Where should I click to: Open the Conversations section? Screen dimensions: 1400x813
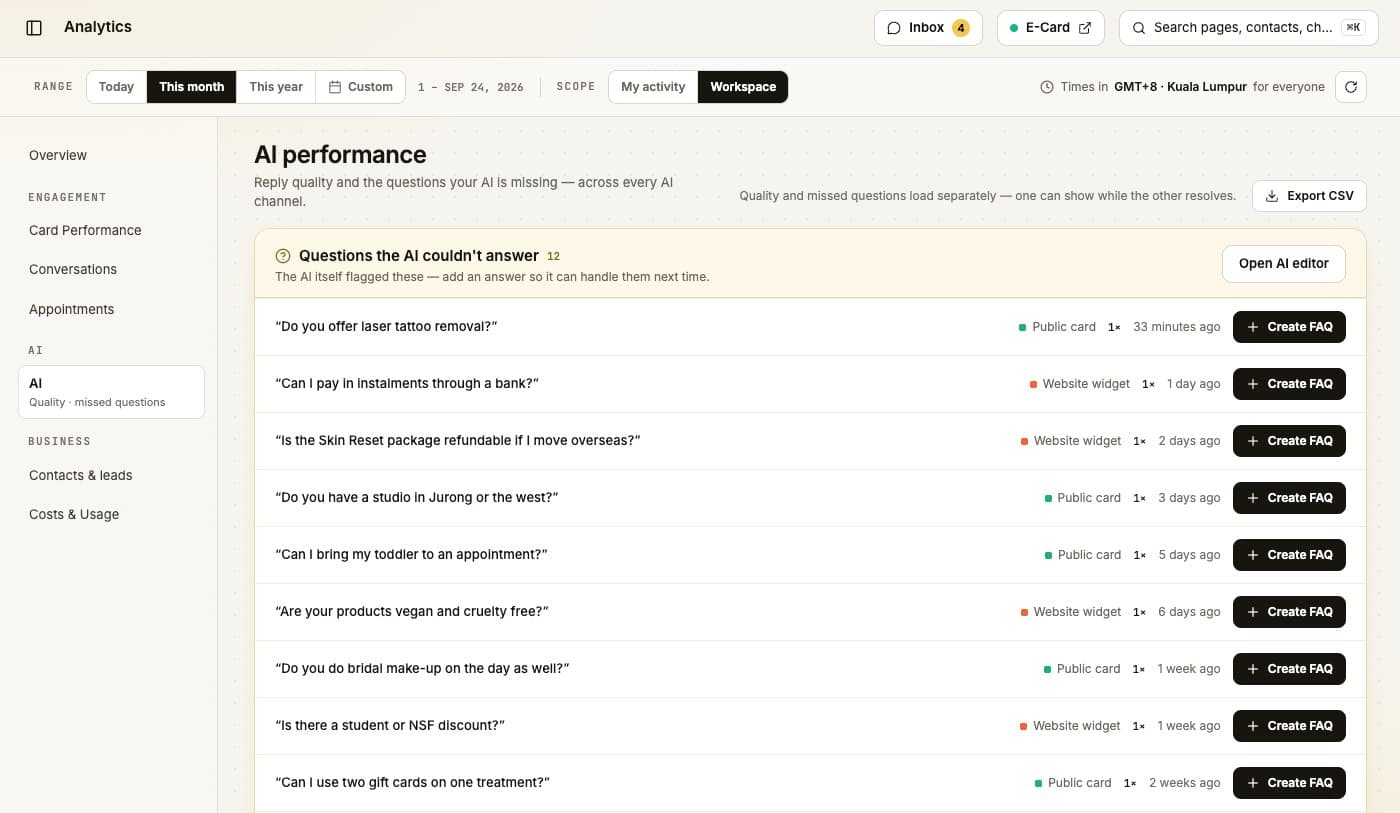pos(111,269)
